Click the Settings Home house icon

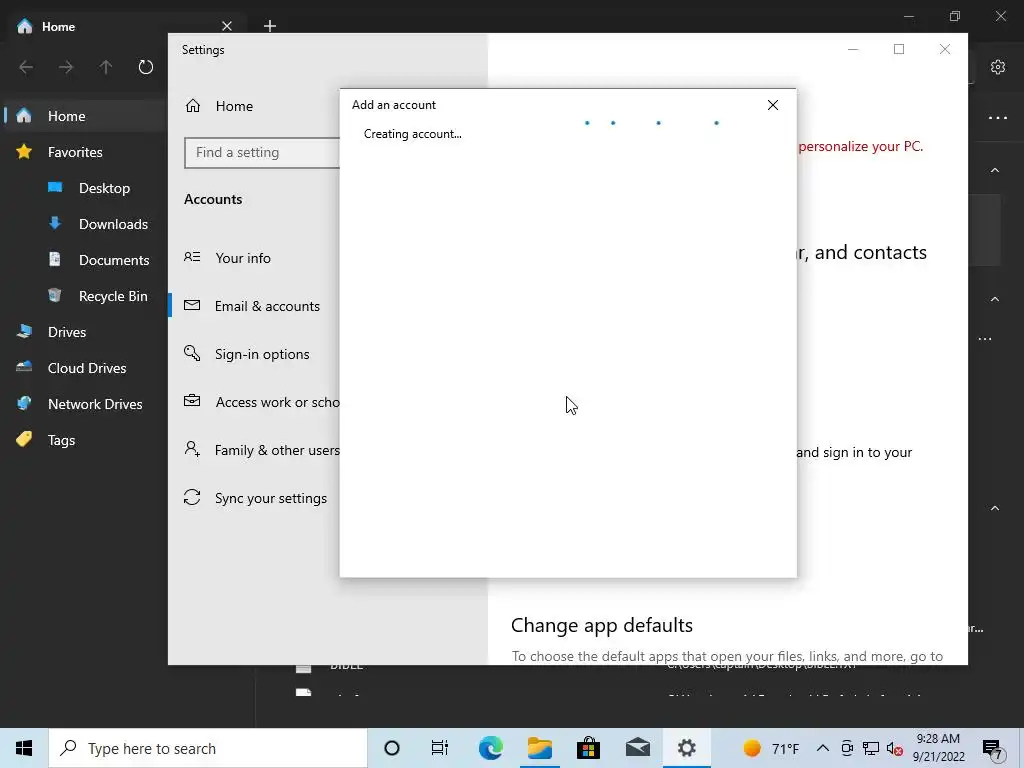click(193, 105)
